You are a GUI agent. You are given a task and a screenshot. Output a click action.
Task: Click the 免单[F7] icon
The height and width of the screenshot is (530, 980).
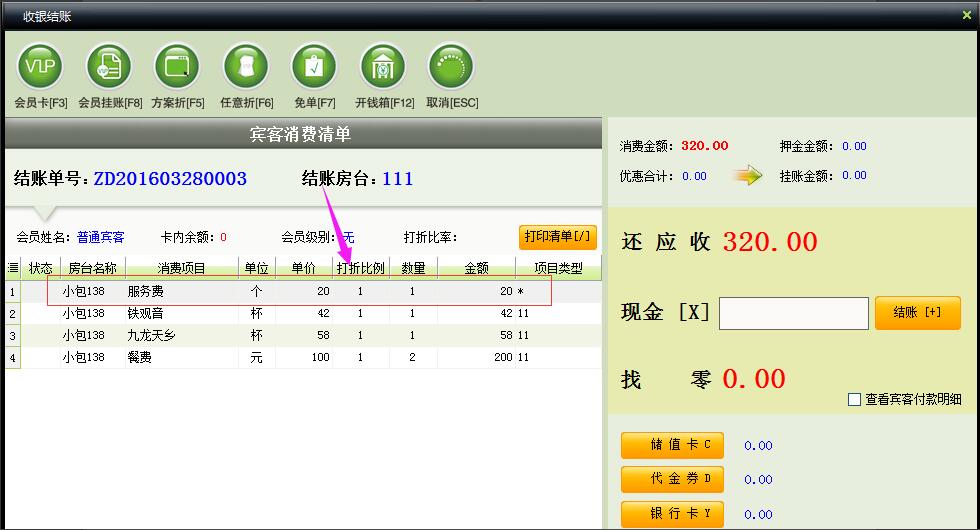point(314,66)
